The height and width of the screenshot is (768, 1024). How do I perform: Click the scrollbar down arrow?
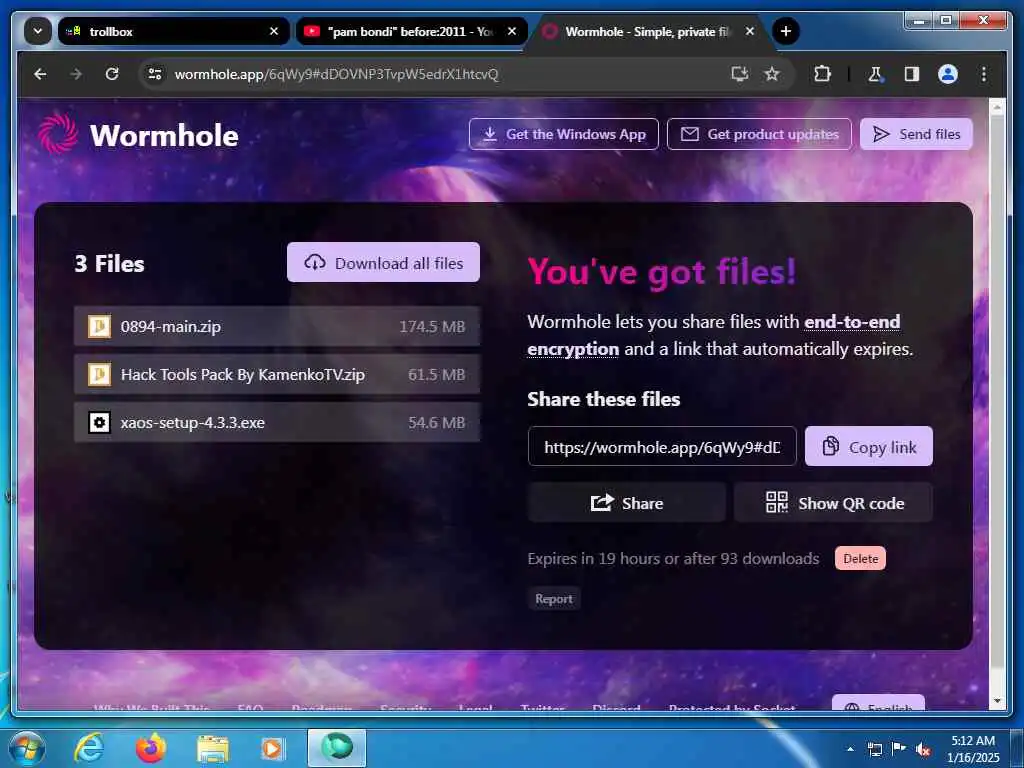[997, 701]
